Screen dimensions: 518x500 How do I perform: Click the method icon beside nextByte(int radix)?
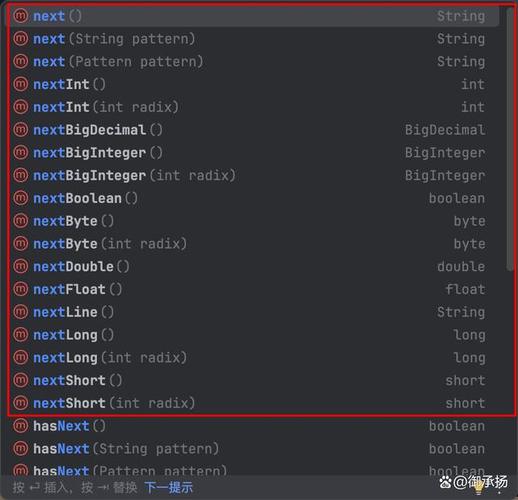tap(21, 244)
